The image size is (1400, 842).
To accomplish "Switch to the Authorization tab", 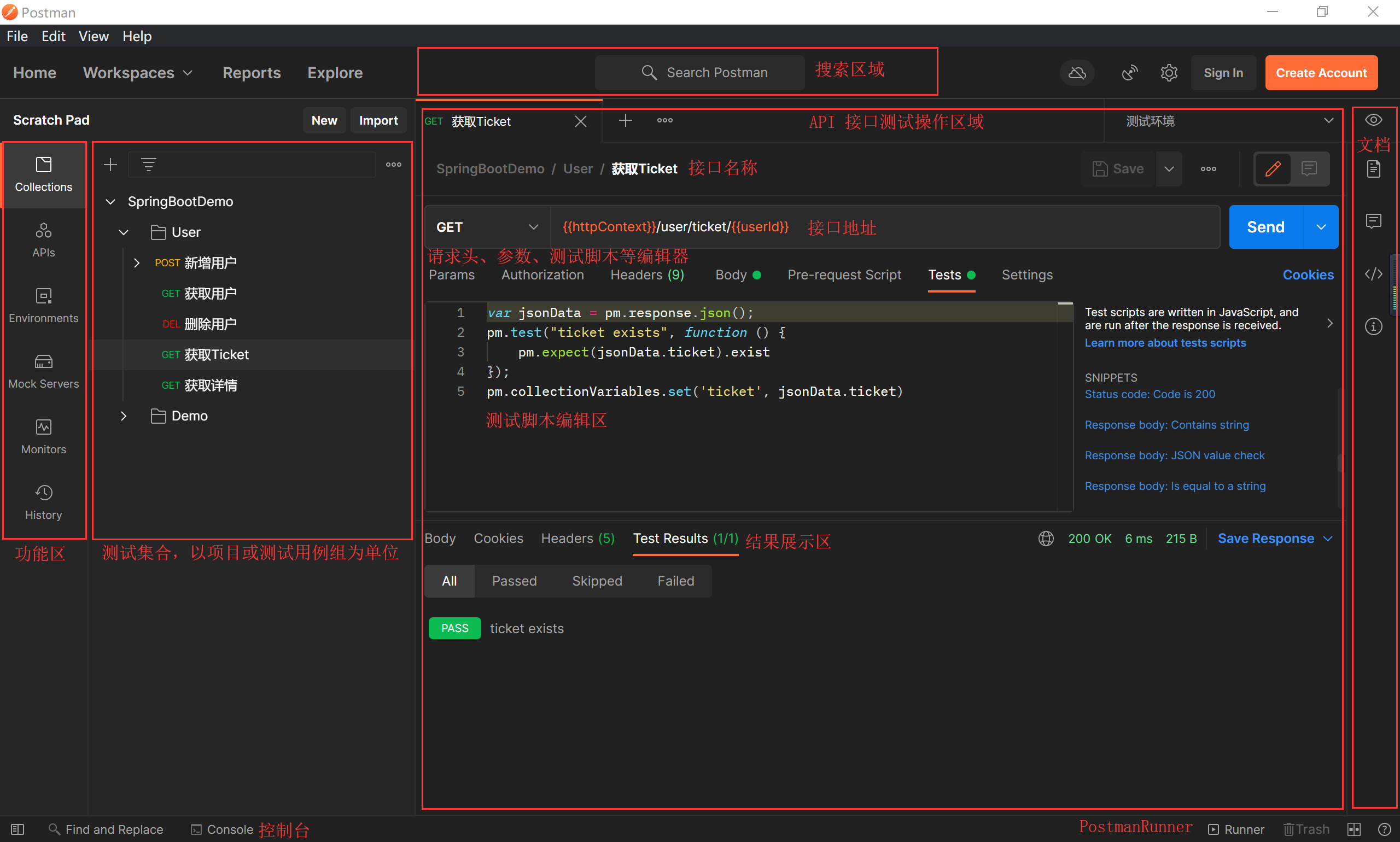I will click(x=542, y=275).
